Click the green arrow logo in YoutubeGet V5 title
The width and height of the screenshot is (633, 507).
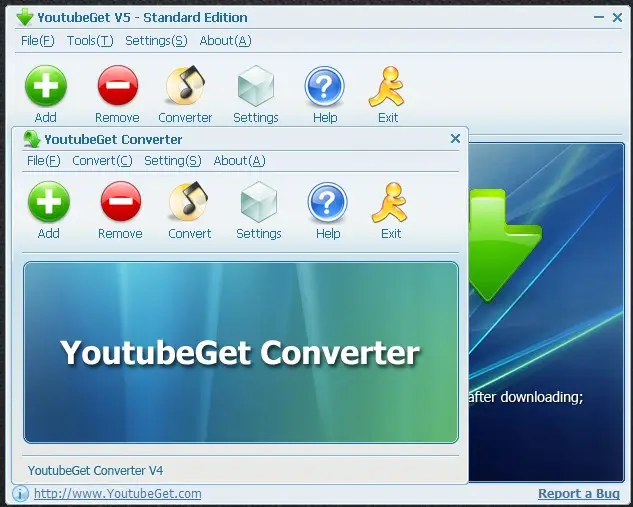(25, 17)
